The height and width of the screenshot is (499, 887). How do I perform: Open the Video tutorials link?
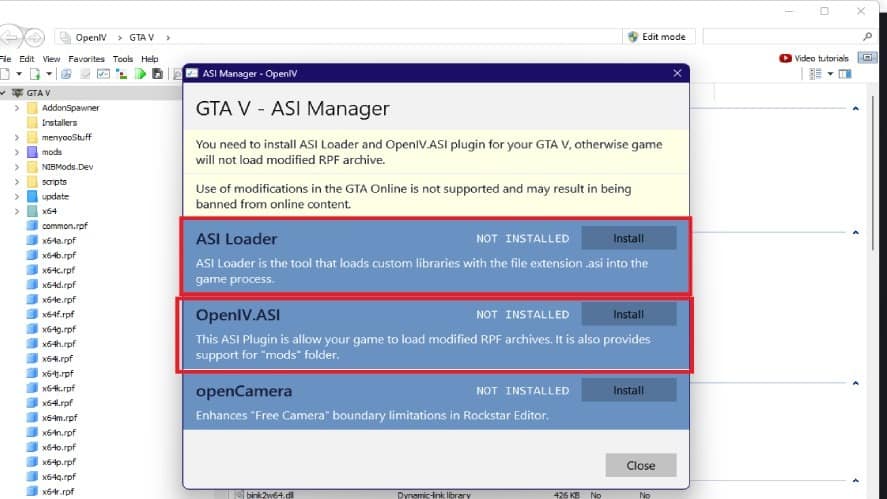pos(821,58)
